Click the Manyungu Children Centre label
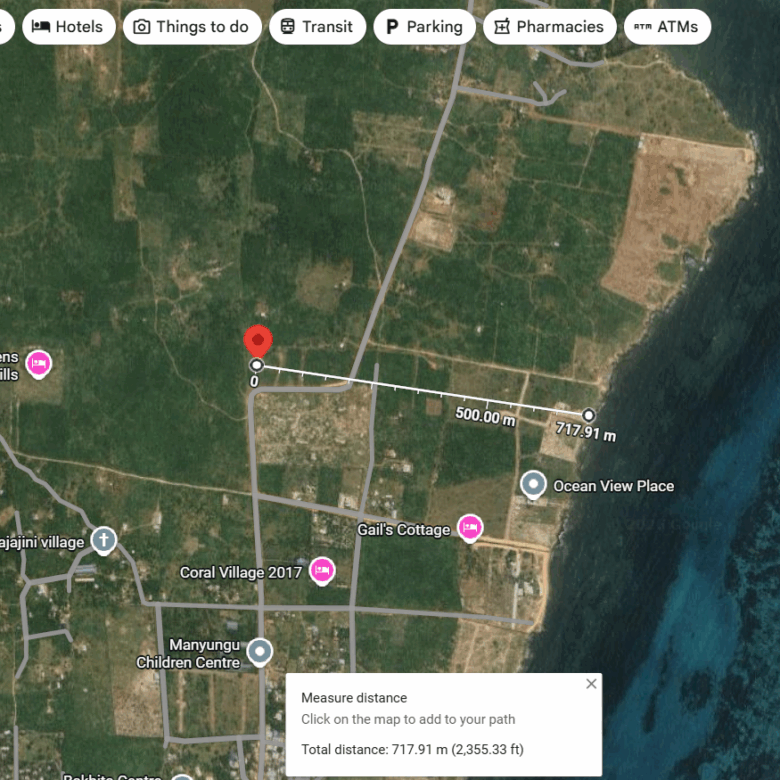This screenshot has width=780, height=780. point(189,654)
